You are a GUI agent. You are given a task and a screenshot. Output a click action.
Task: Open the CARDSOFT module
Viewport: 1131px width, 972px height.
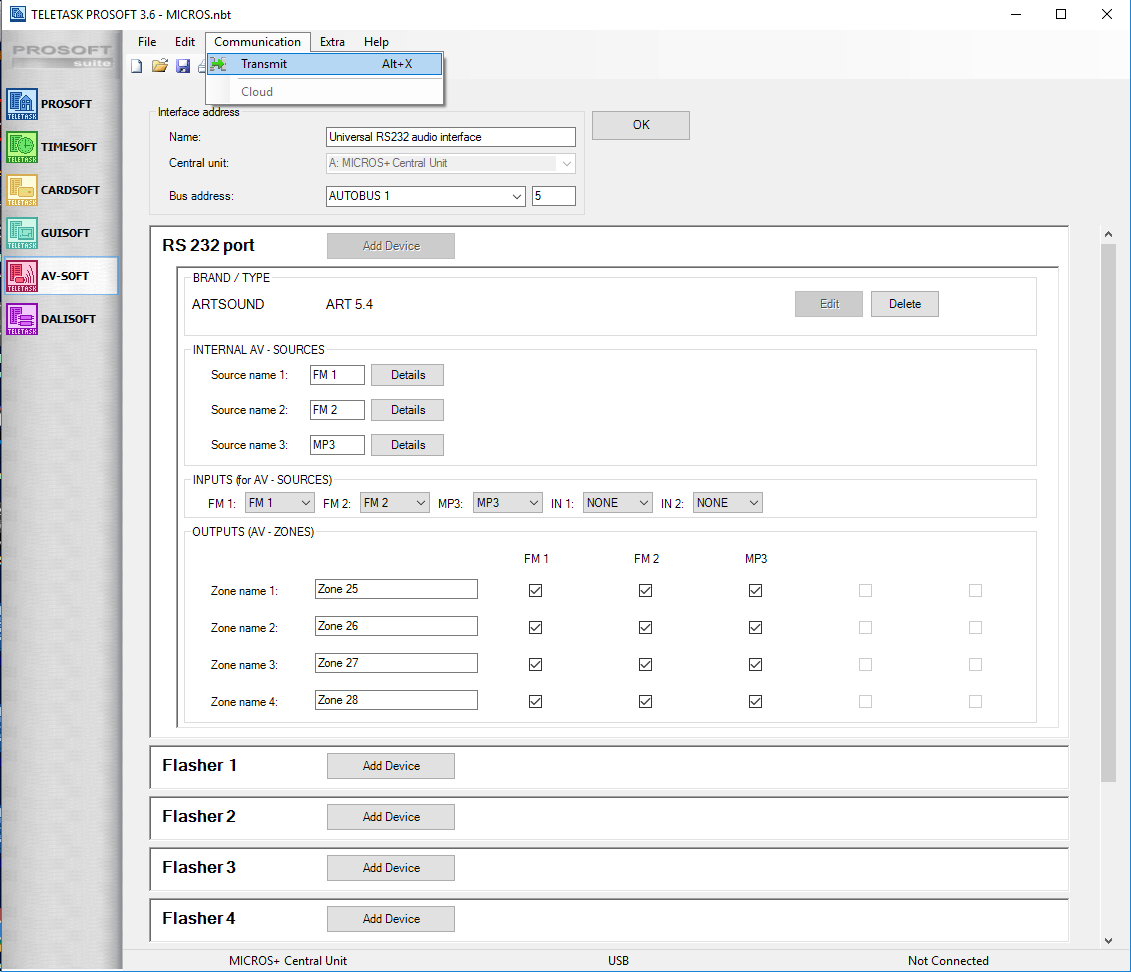pos(52,190)
